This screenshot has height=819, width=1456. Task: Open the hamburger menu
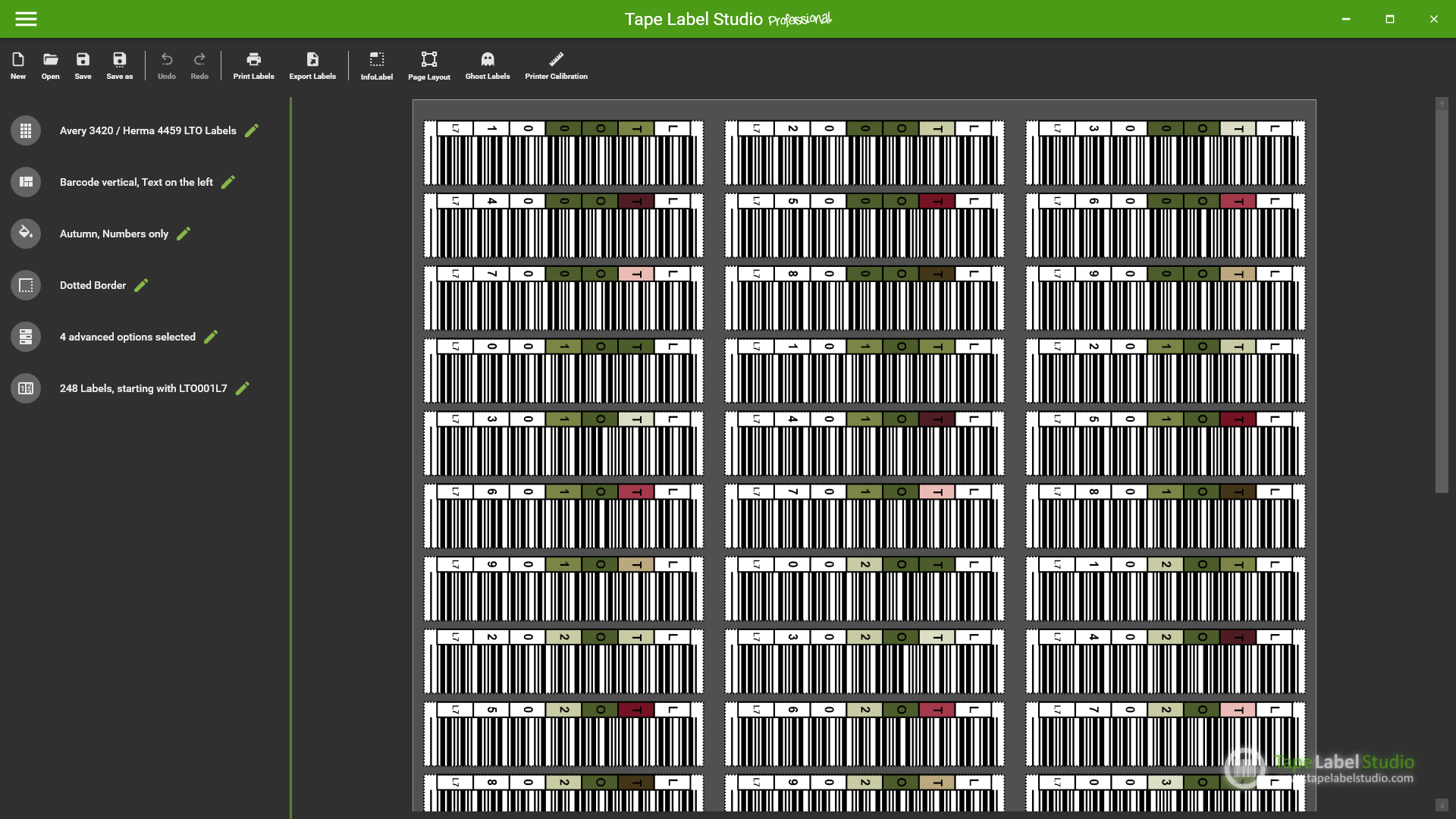(x=26, y=19)
